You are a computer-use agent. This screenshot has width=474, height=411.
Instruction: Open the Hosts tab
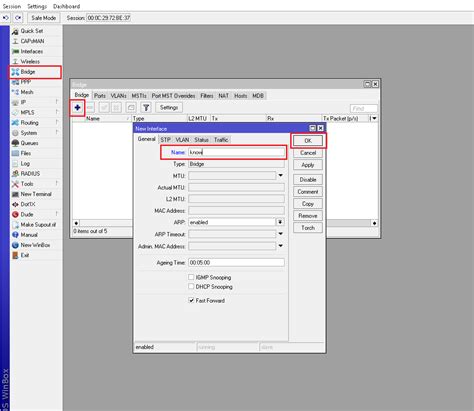pos(241,96)
